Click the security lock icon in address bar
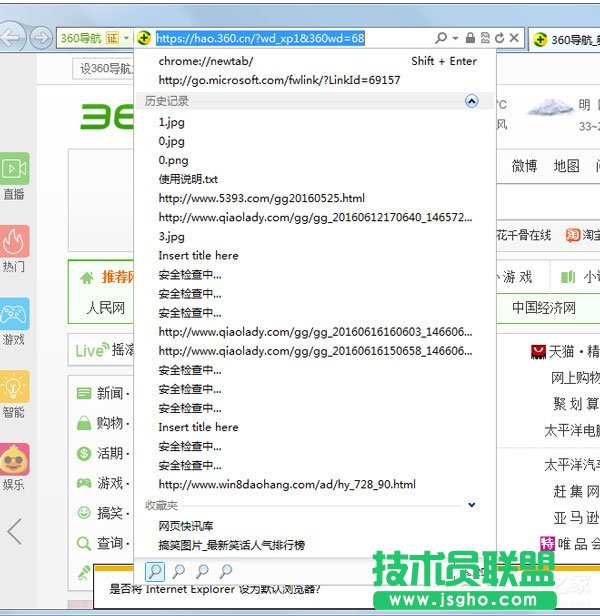 click(470, 38)
